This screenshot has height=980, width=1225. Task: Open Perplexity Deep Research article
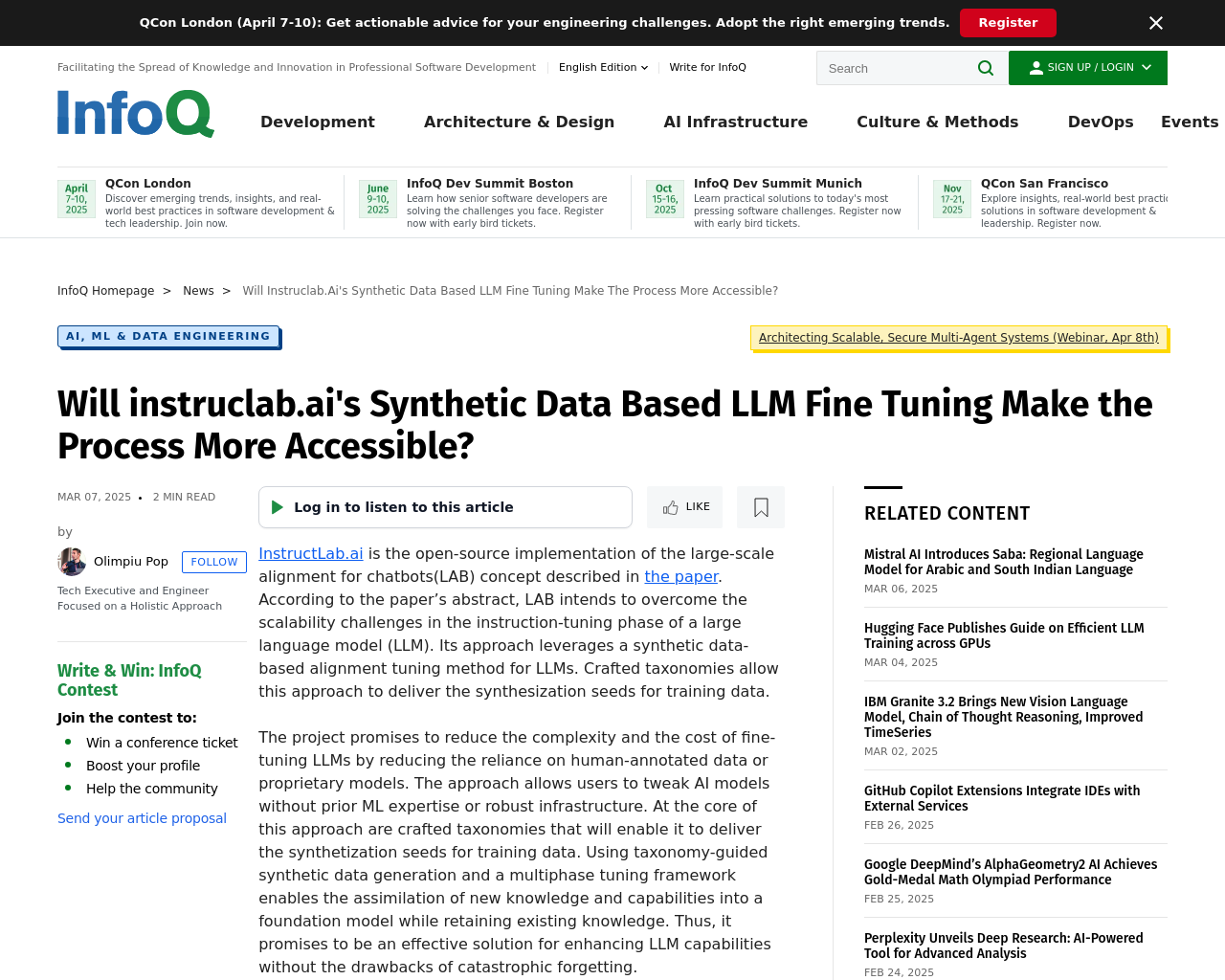[1004, 946]
